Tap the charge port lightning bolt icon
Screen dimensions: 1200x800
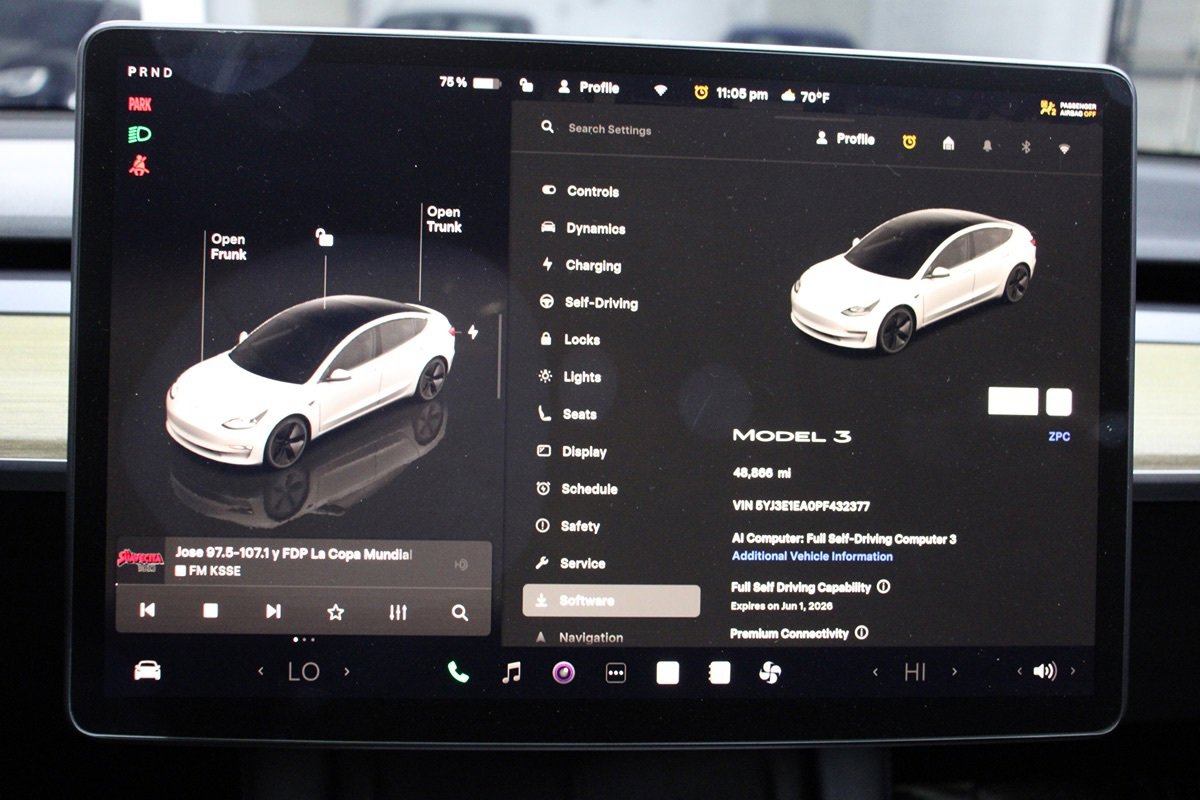click(x=473, y=332)
